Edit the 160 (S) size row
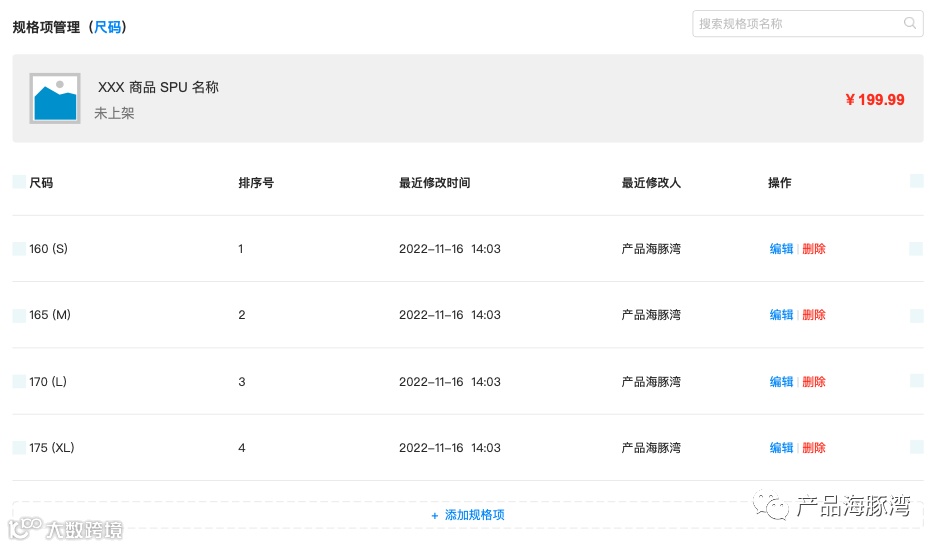This screenshot has height=547, width=941. [x=781, y=249]
